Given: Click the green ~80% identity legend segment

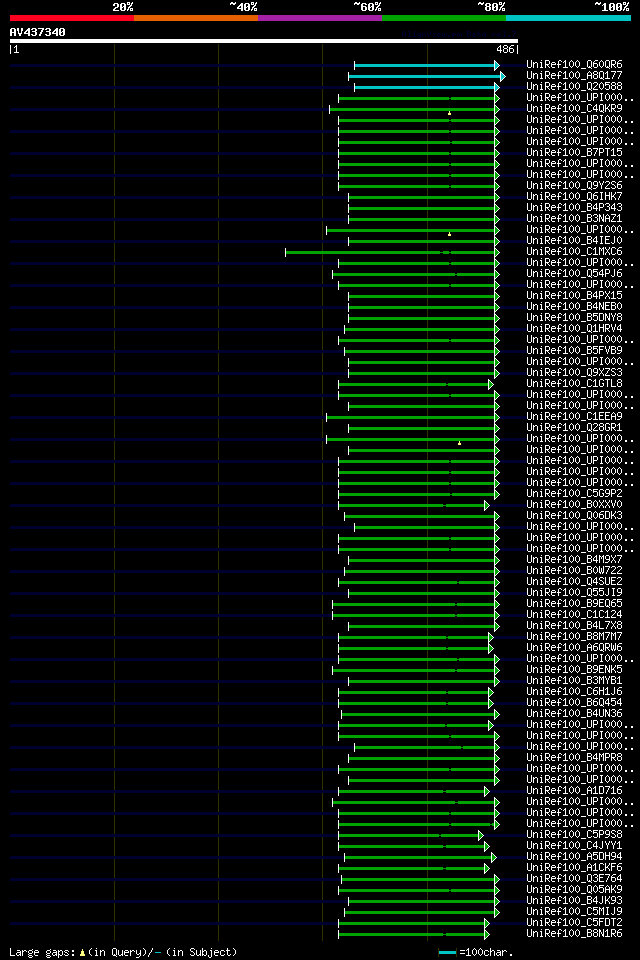Looking at the screenshot, I should pyautogui.click(x=444, y=18).
